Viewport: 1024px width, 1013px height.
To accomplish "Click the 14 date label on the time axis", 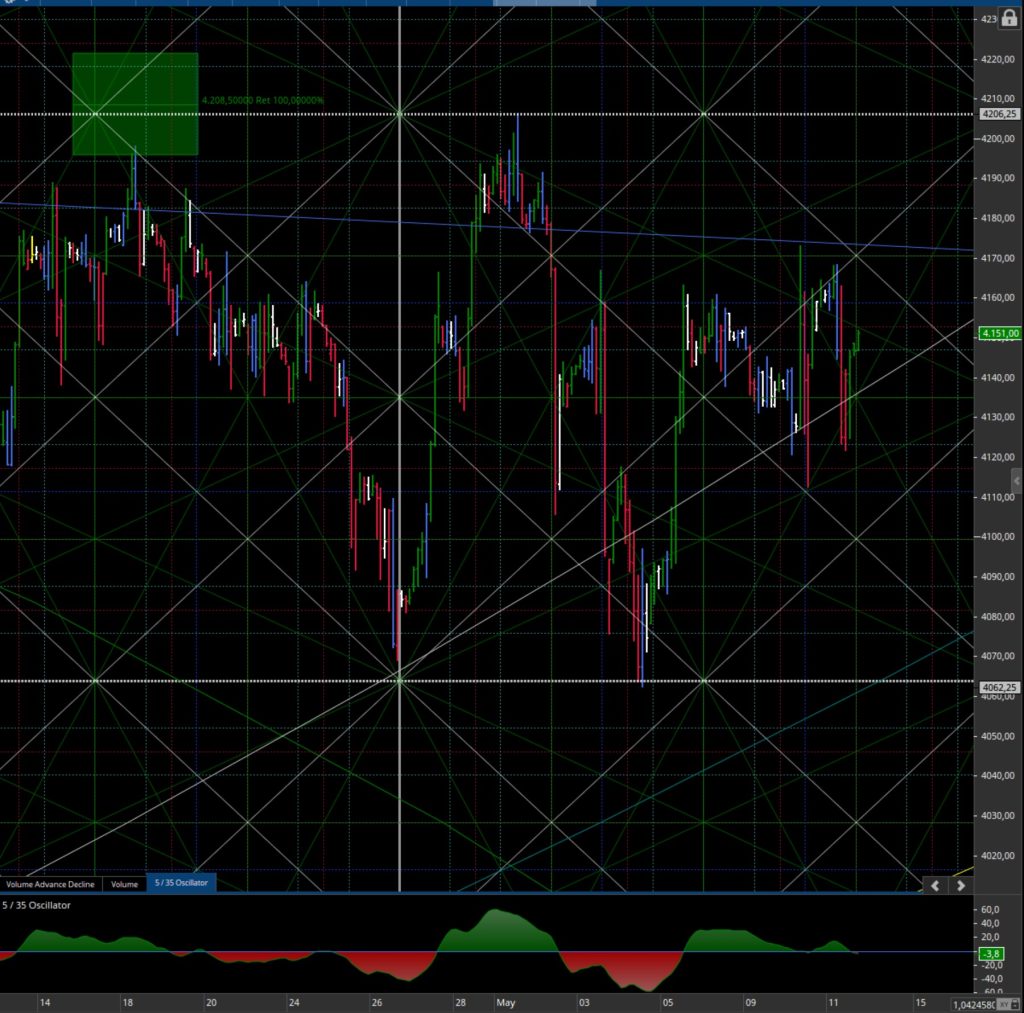I will [x=44, y=1003].
